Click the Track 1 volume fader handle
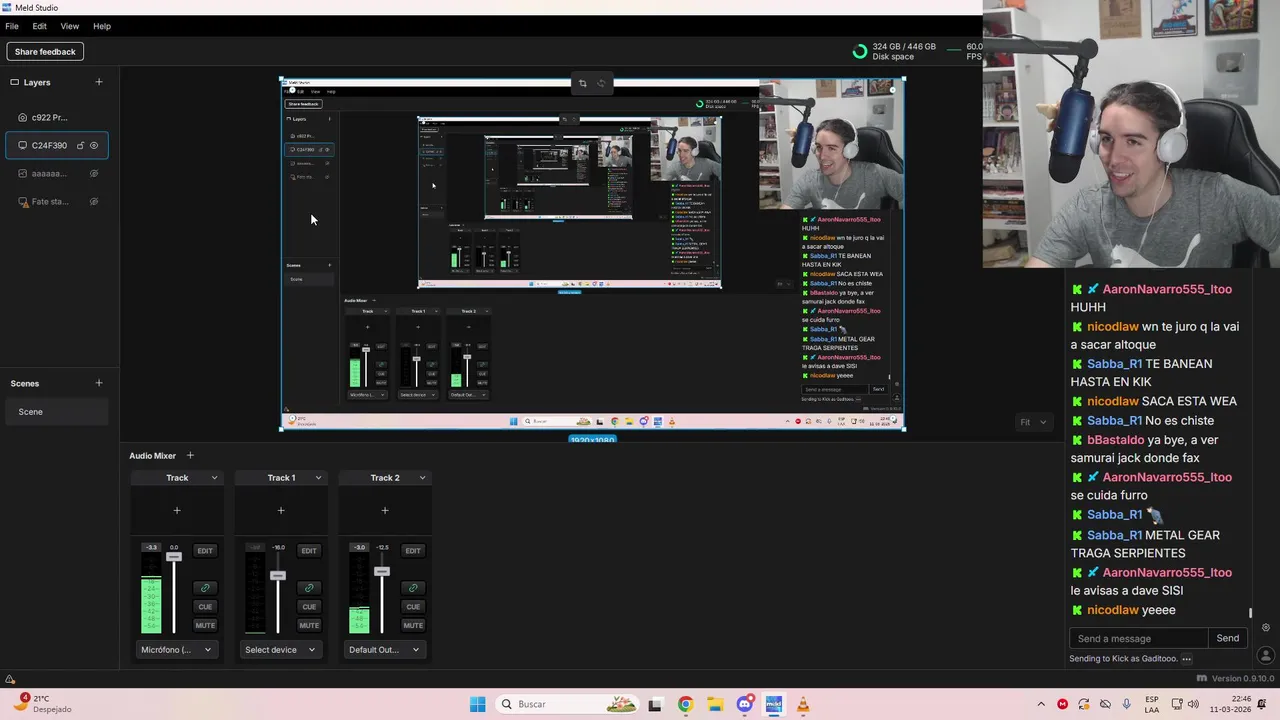Image resolution: width=1280 pixels, height=720 pixels. 278,576
